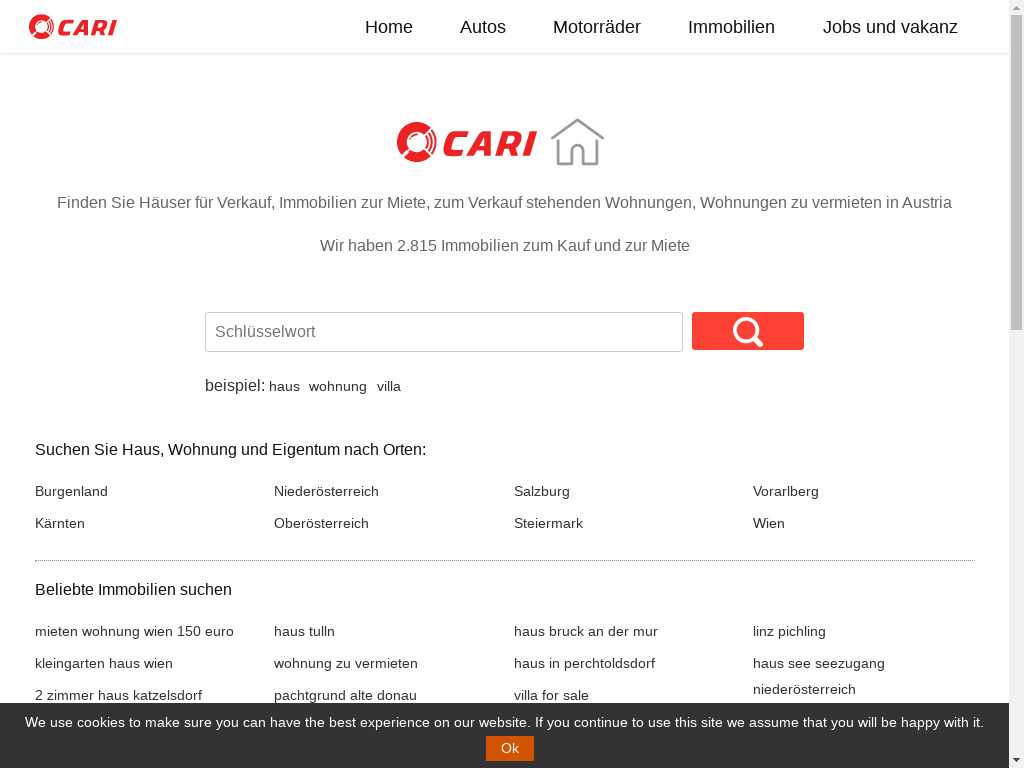Go to Motorräder section
This screenshot has width=1024, height=768.
(597, 27)
